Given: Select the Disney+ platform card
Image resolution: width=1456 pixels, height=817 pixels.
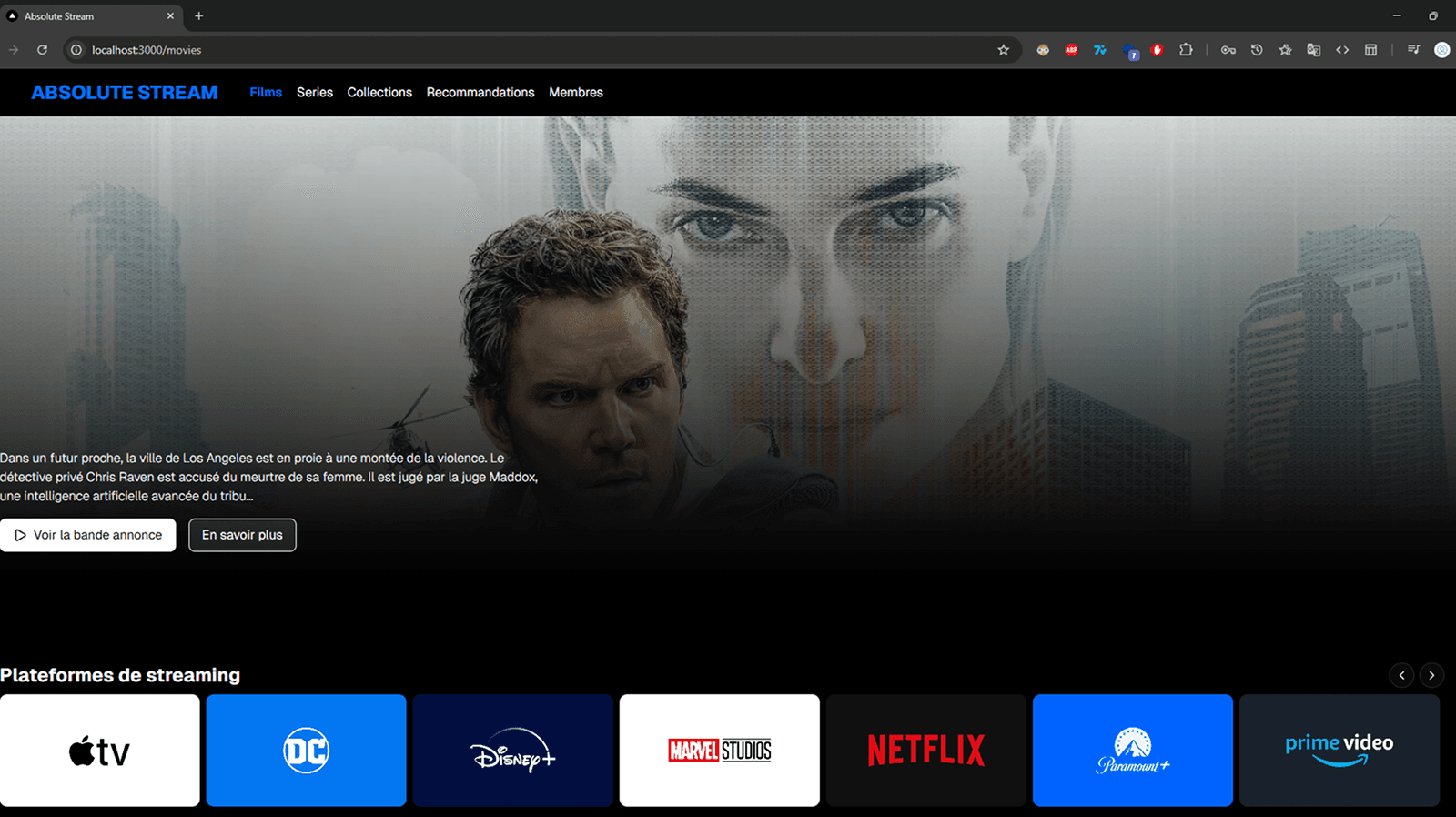Looking at the screenshot, I should 512,751.
